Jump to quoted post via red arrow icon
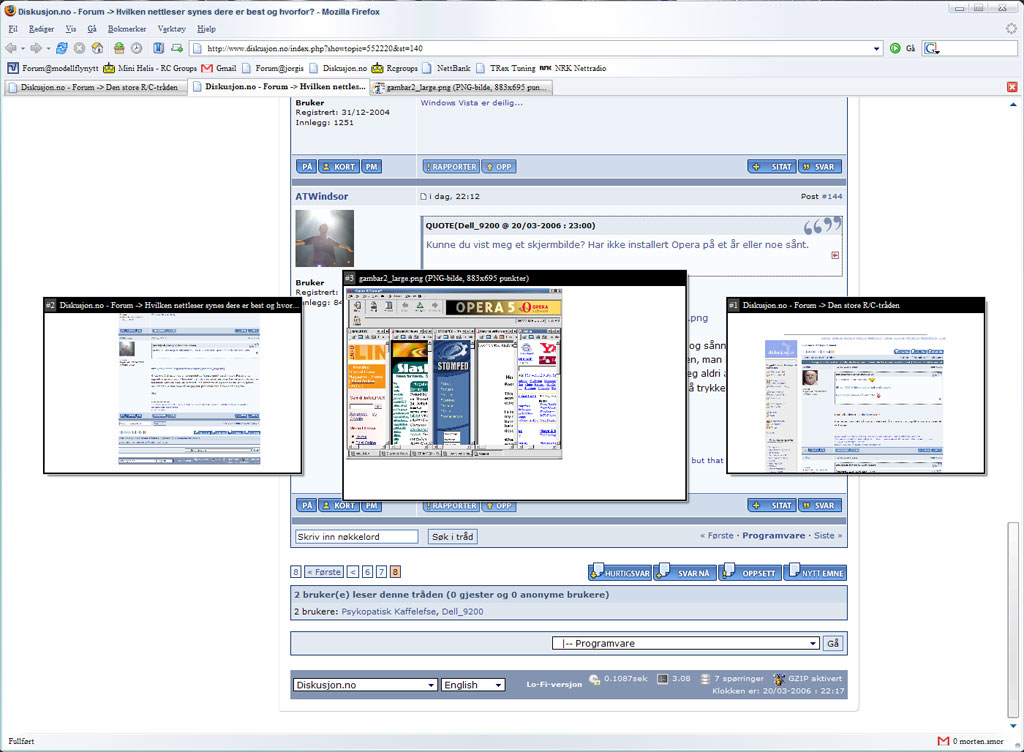The image size is (1024, 752). [x=835, y=255]
